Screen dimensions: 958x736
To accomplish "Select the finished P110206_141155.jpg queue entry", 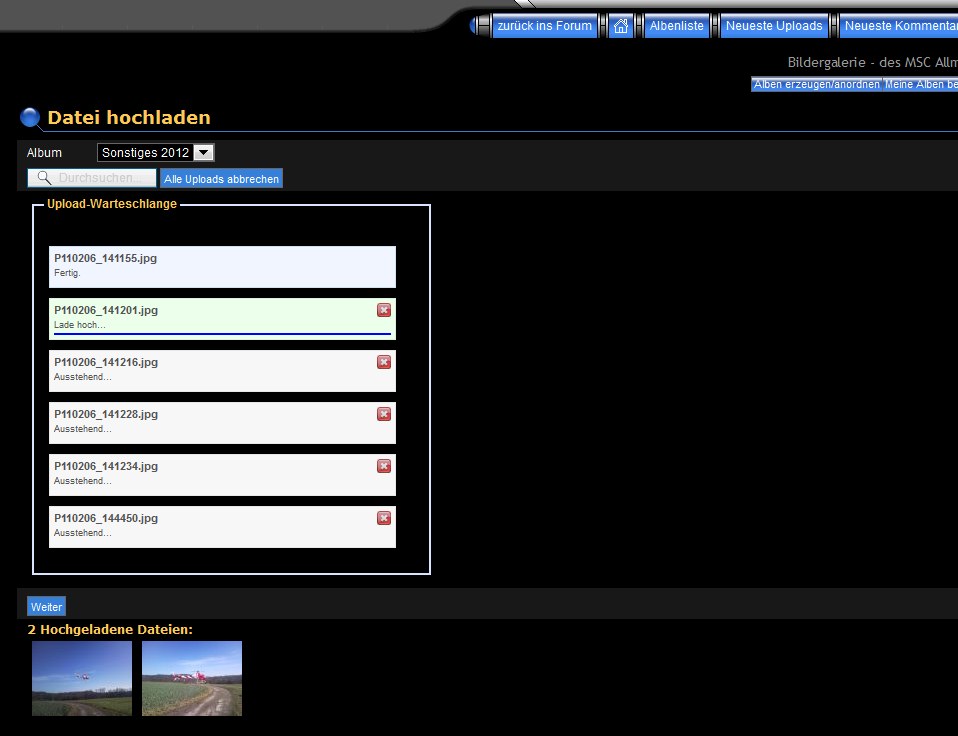I will pos(222,267).
